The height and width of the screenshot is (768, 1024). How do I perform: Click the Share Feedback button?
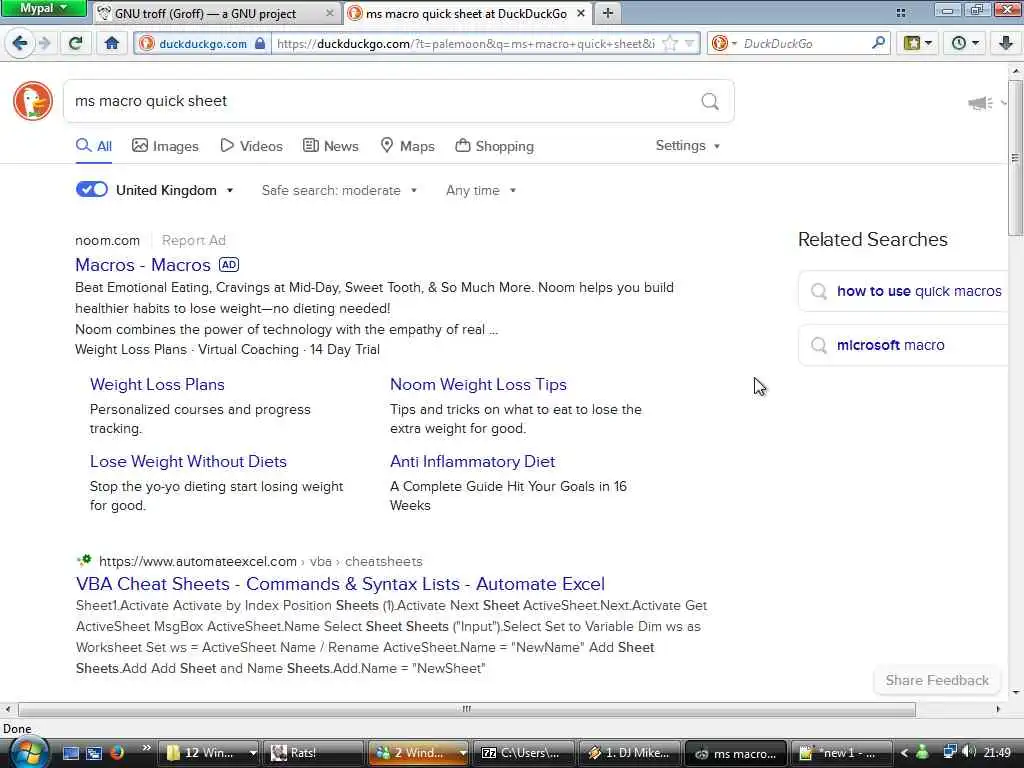click(937, 680)
